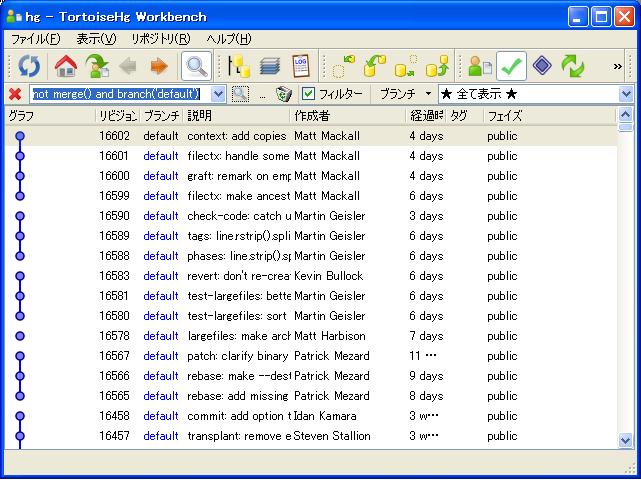Uncheck the フィルター checkbox

[308, 94]
